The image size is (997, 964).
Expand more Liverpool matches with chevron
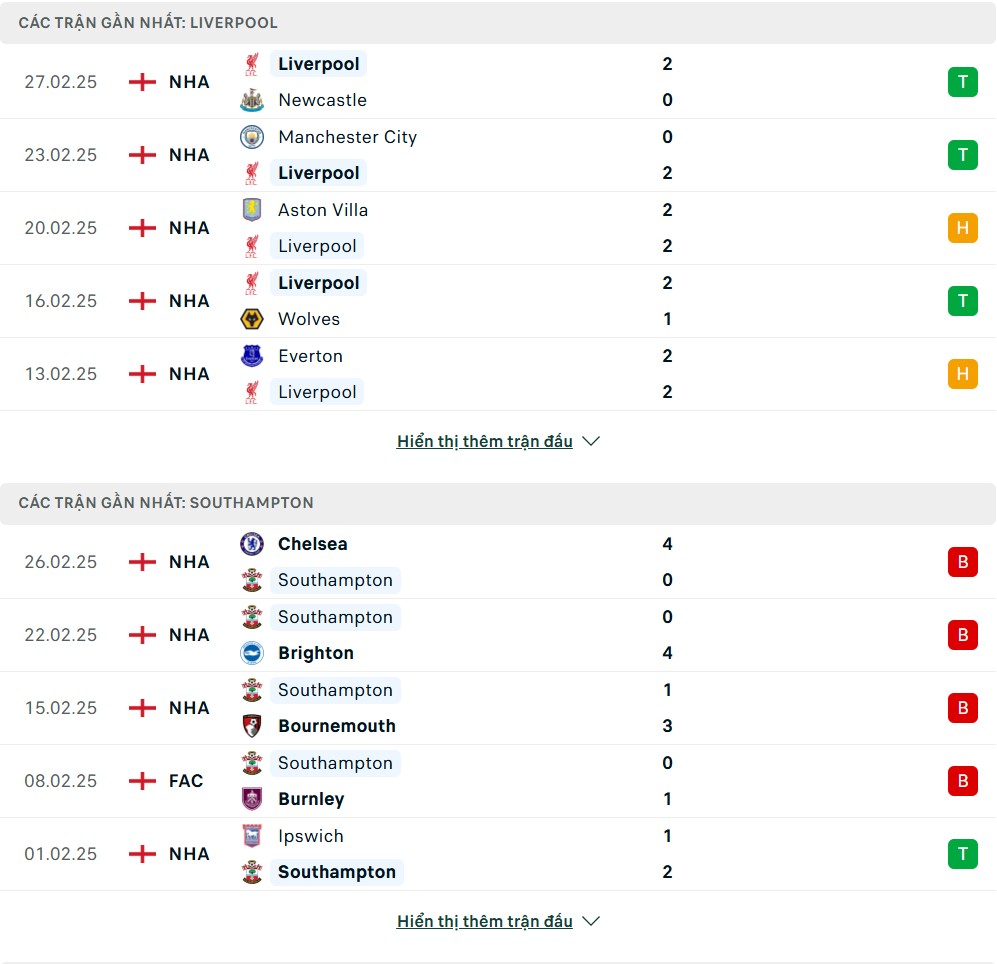[x=591, y=441]
